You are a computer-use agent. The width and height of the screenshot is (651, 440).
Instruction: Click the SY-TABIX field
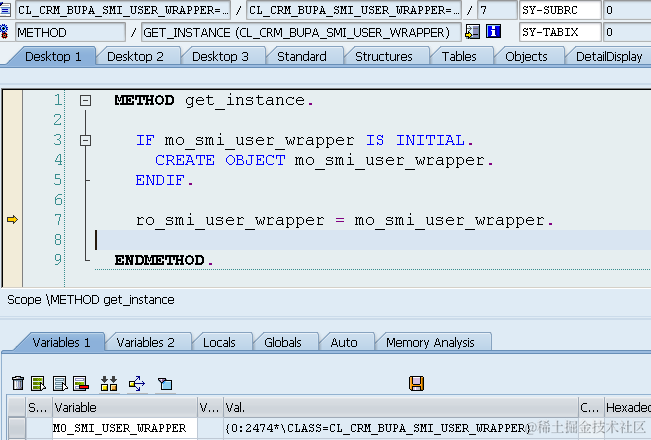click(560, 32)
